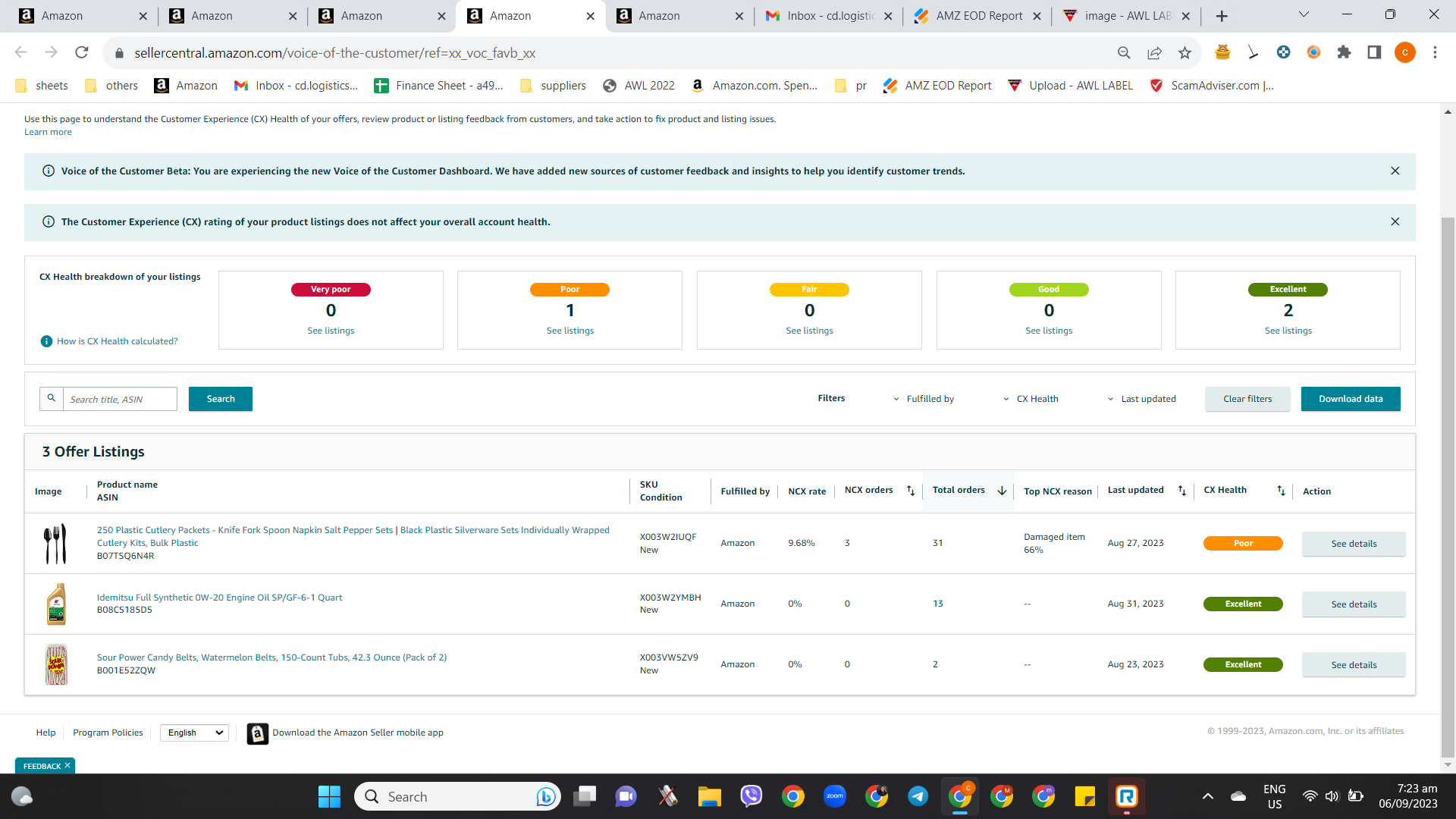Viewport: 1456px width, 819px height.
Task: Click the Learn more link
Action: [48, 132]
